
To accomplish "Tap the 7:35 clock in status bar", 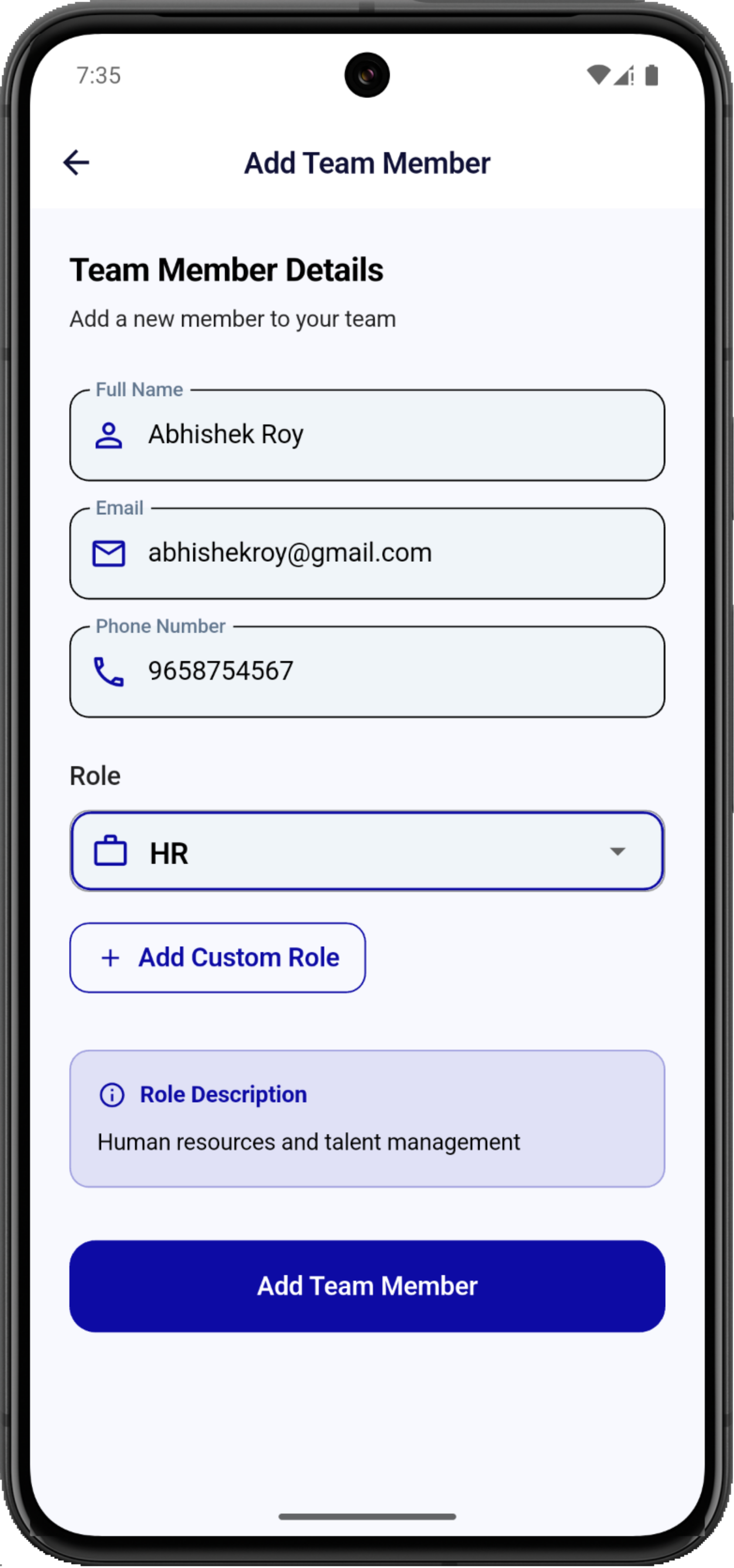I will pyautogui.click(x=98, y=75).
